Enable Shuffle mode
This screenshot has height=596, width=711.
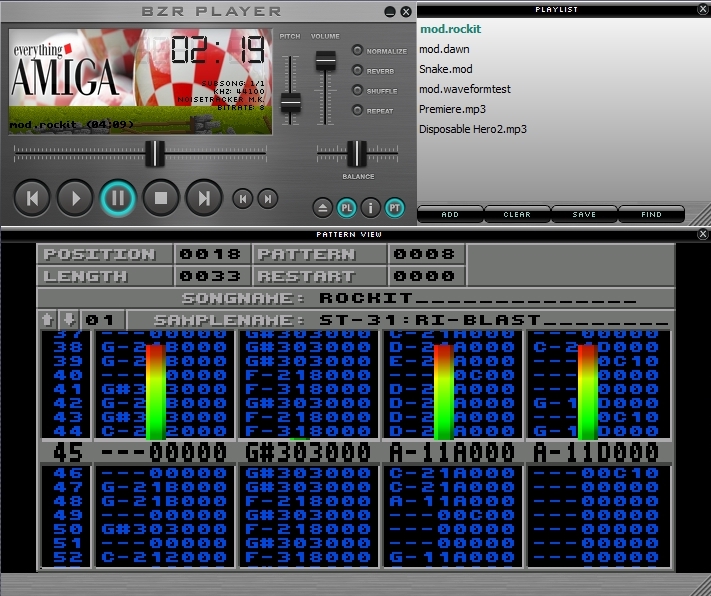358,90
